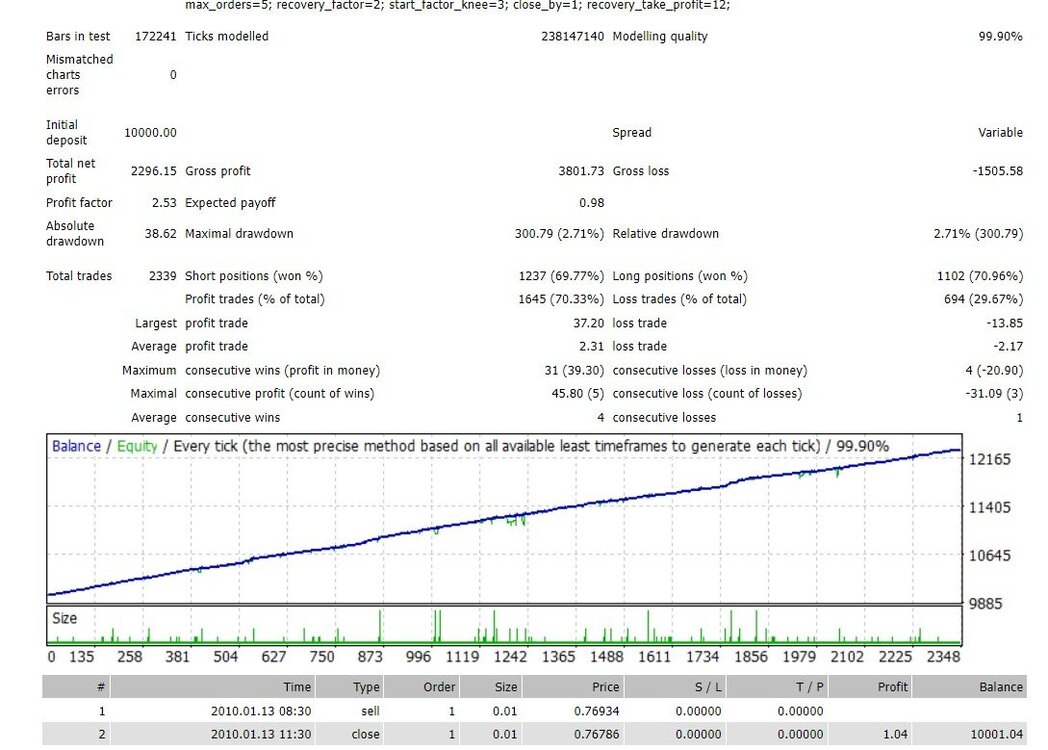Select Modelling quality value 99.90%
Image resolution: width=1048 pixels, height=750 pixels.
tap(1000, 36)
